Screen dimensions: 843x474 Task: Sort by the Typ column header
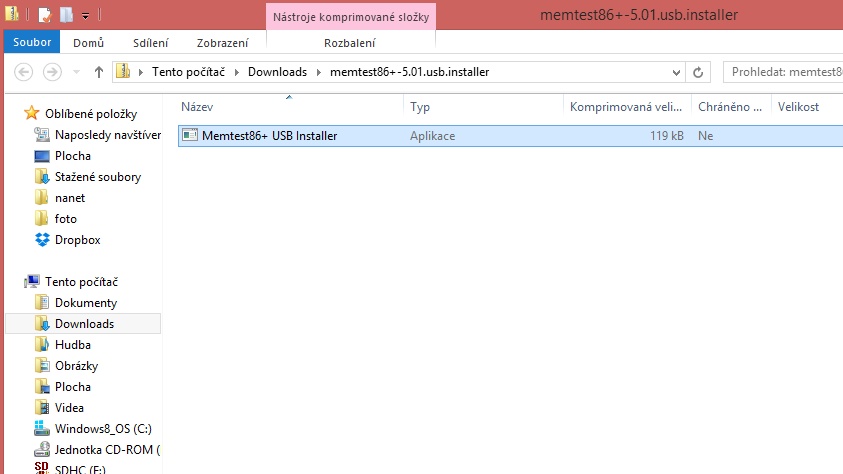420,107
